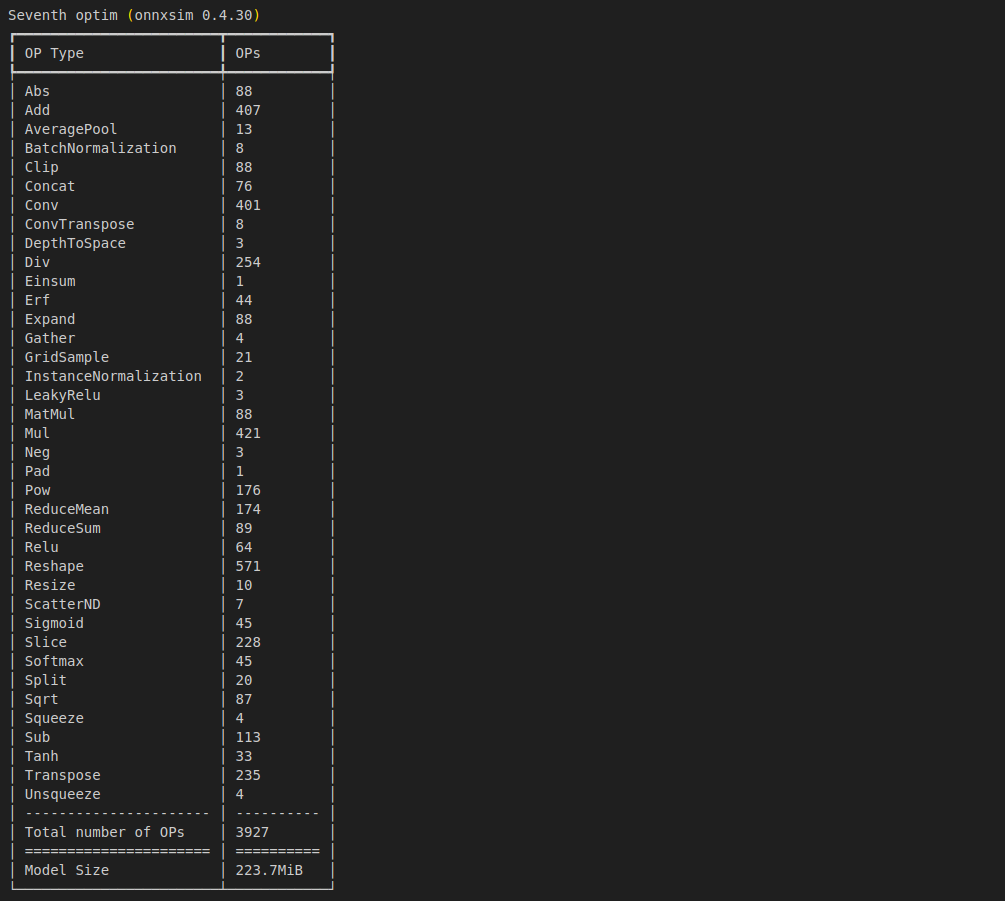This screenshot has width=1005, height=901.
Task: Select the value 421 for Mul
Action: click(248, 433)
